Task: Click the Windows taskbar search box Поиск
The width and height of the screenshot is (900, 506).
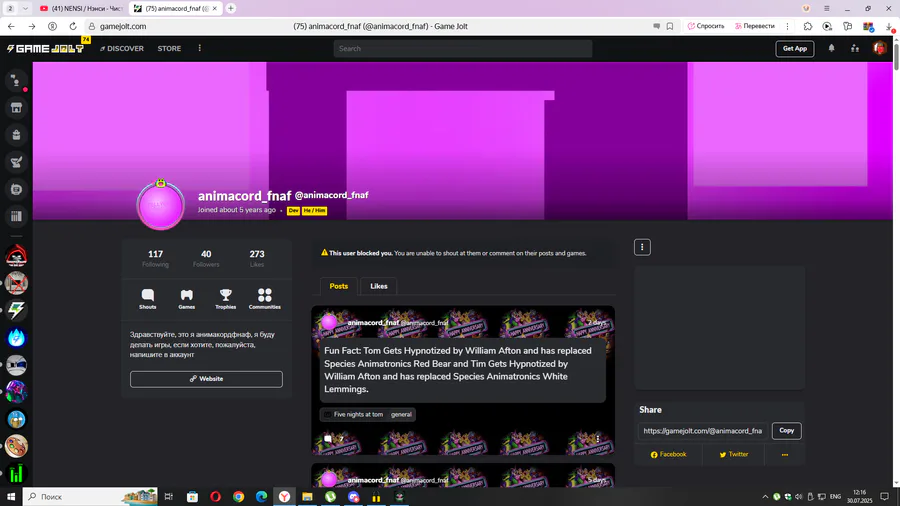Action: click(x=90, y=497)
